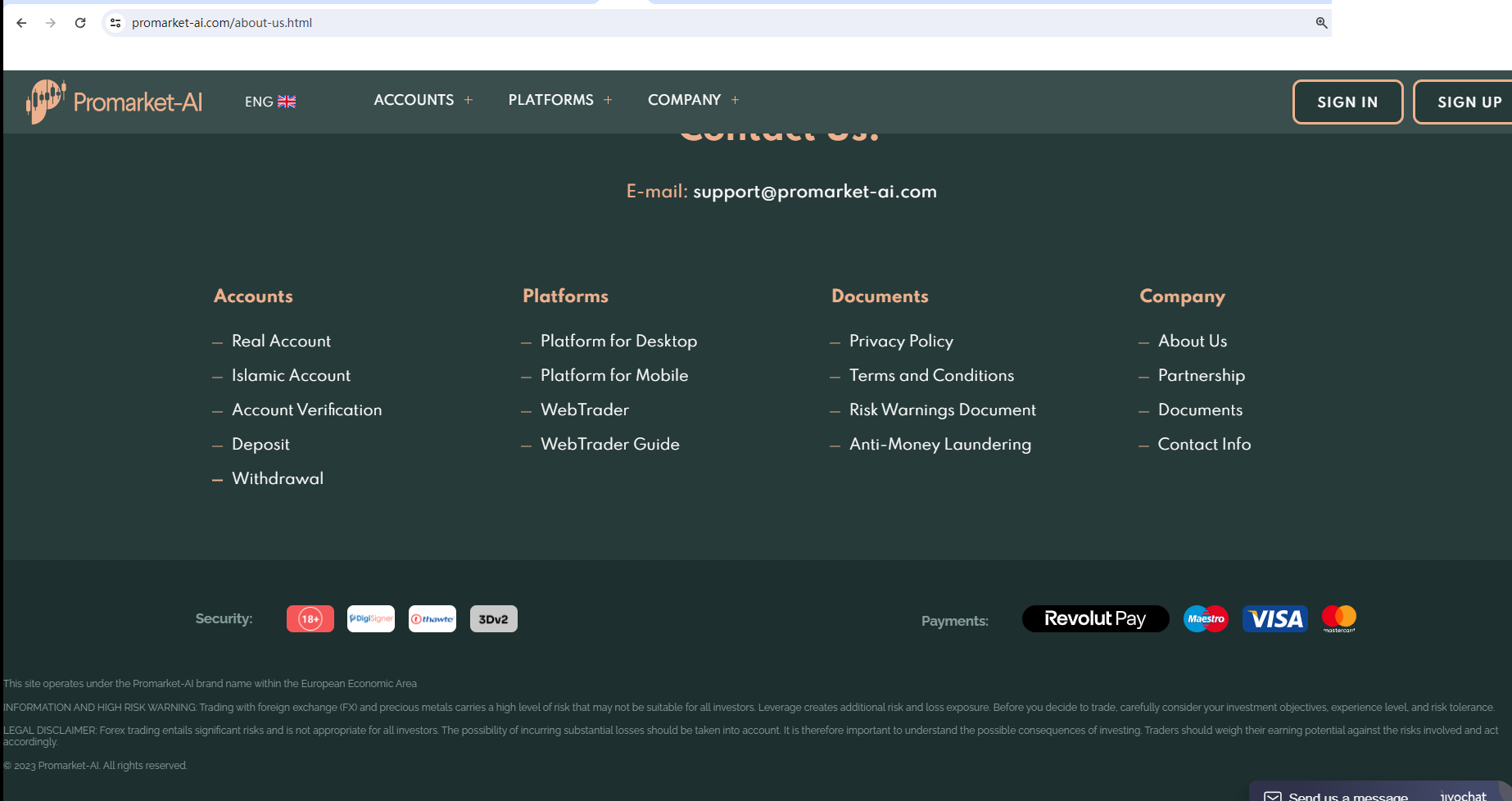Click the 3Dv2 security badge
This screenshot has width=1512, height=801.
(493, 619)
